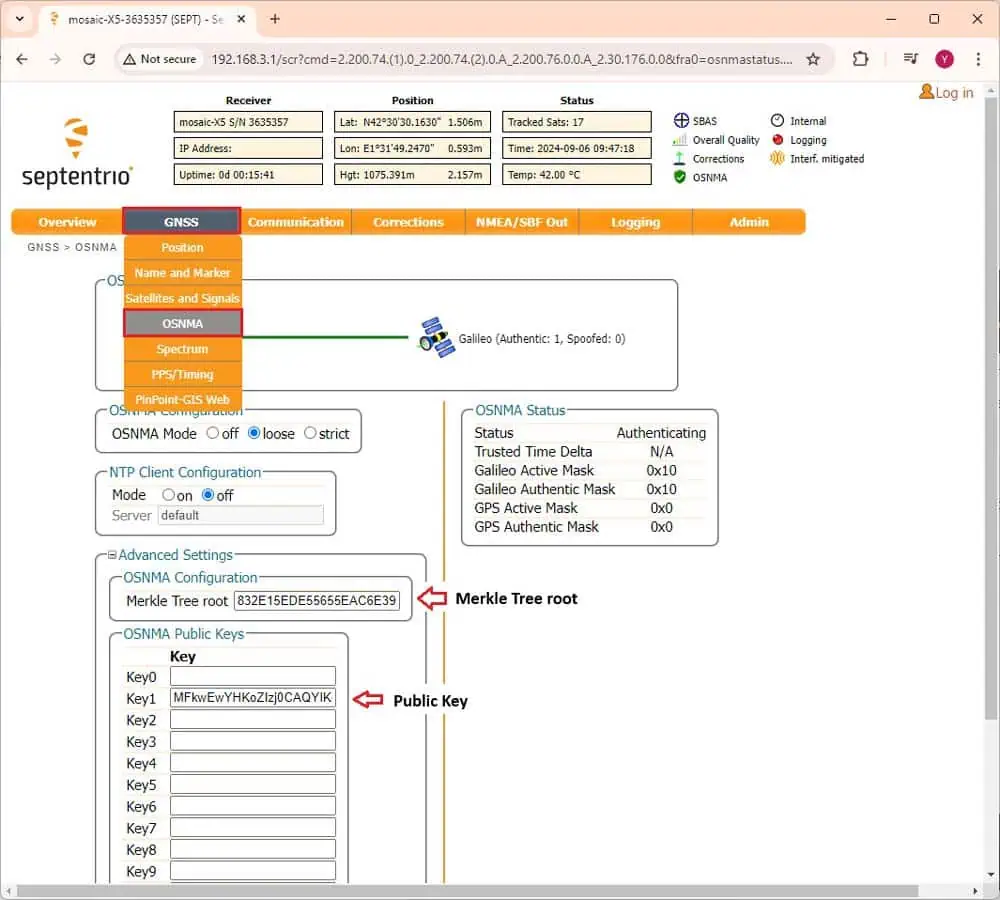The width and height of the screenshot is (1000, 900).
Task: Click the red Logging indicator icon
Action: (x=777, y=140)
